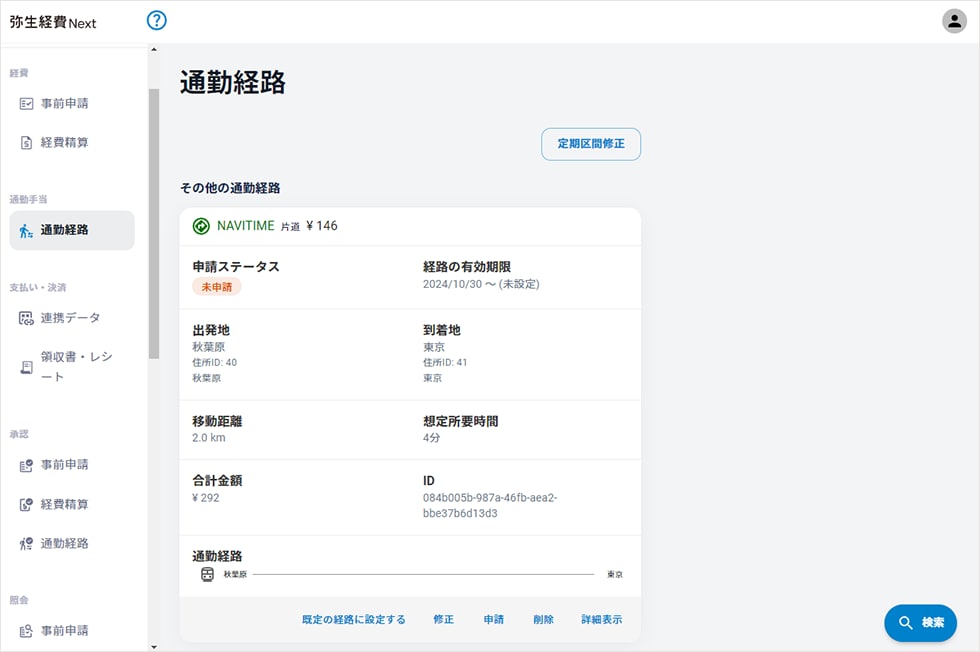
Task: Open 事前申請 under the 照会 section
Action: pyautogui.click(x=64, y=630)
